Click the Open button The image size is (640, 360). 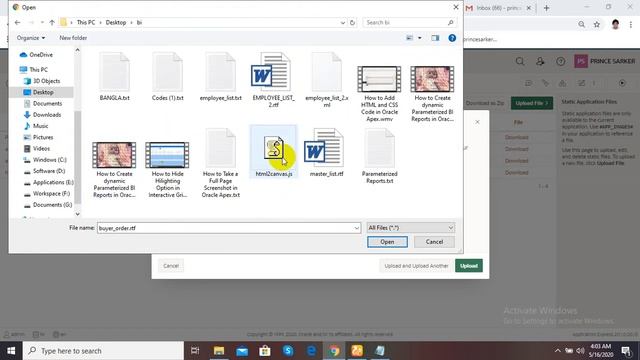pos(387,242)
